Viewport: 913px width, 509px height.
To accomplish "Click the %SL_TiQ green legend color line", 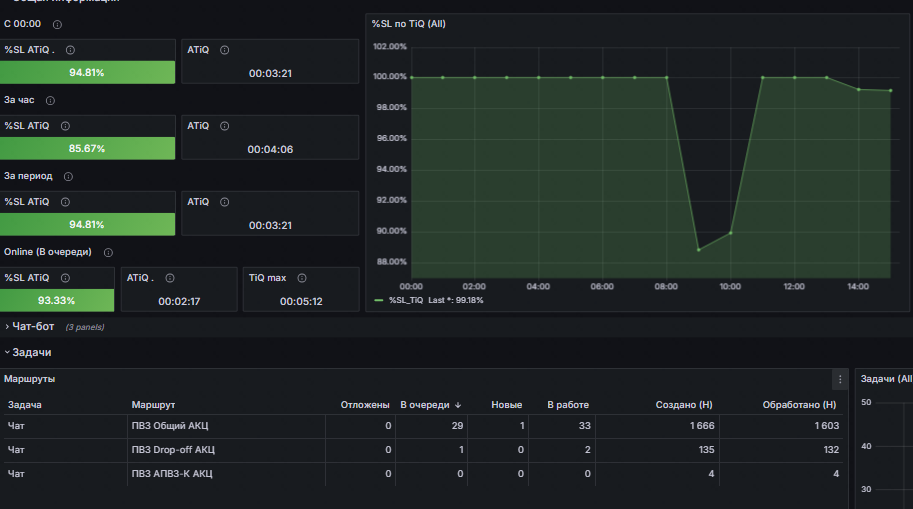I will coord(378,301).
